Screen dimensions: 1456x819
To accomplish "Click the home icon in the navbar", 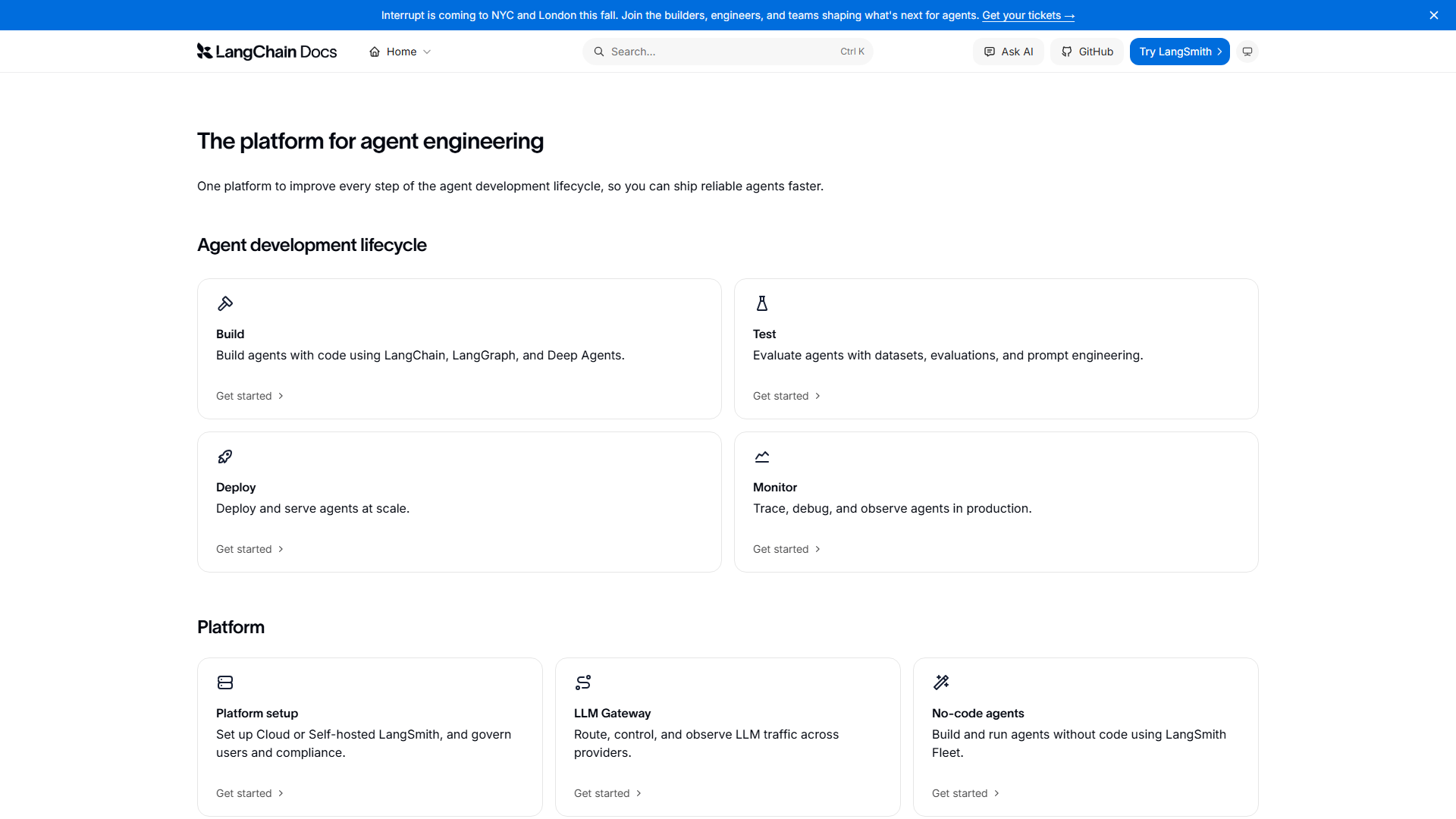I will (x=375, y=52).
